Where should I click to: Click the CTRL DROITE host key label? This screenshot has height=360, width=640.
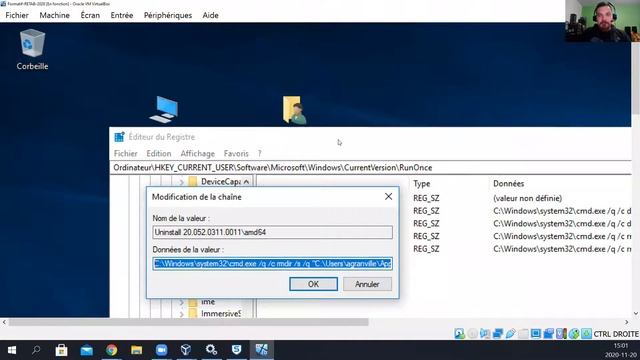(616, 334)
